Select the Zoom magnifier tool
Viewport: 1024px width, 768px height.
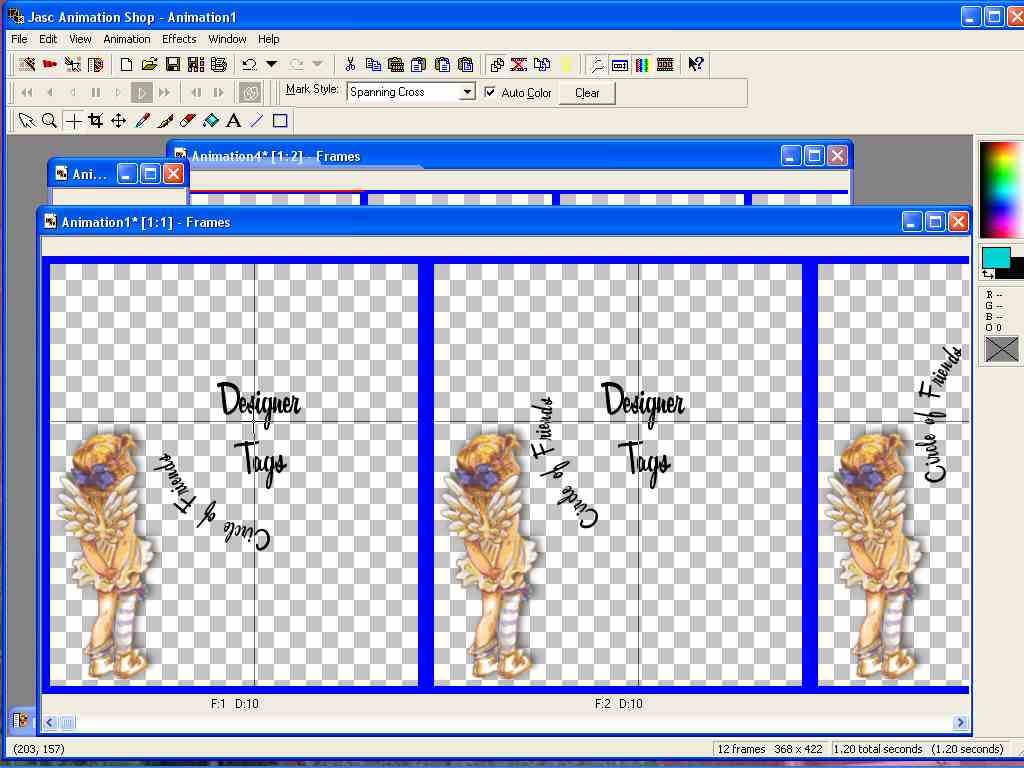49,121
